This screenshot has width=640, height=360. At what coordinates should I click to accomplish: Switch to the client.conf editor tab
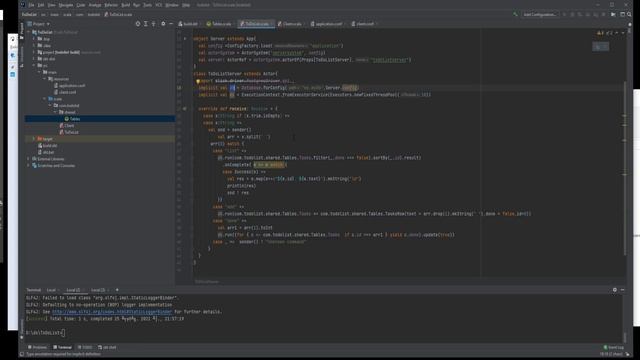(364, 24)
